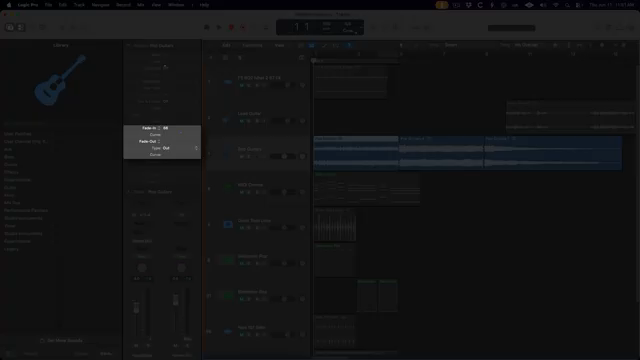Click the Fade-In value 66 field
The height and width of the screenshot is (360, 640).
[166, 128]
